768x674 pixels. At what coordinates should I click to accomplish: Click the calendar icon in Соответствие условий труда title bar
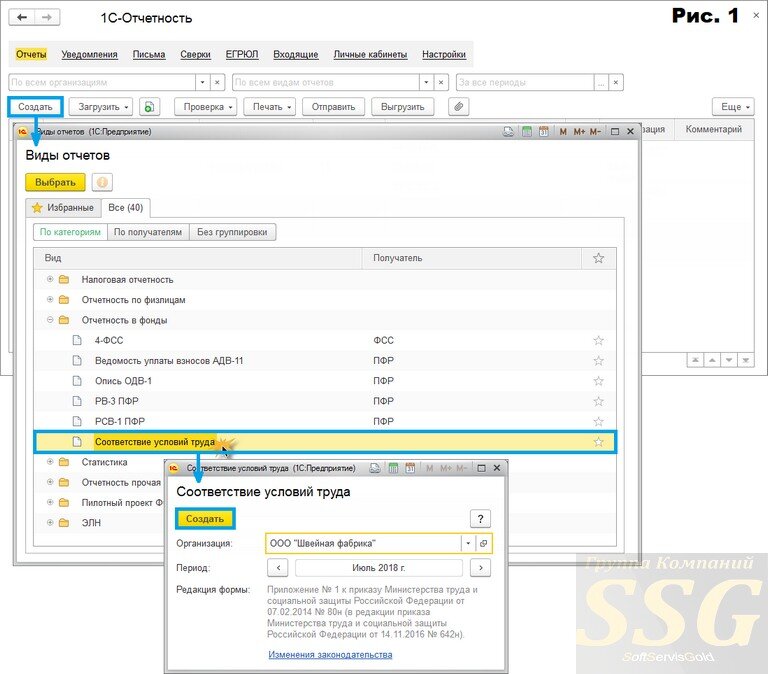[x=410, y=468]
